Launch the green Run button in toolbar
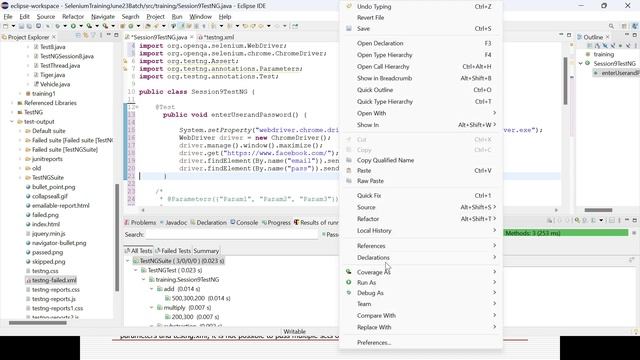 pyautogui.click(x=73, y=26)
